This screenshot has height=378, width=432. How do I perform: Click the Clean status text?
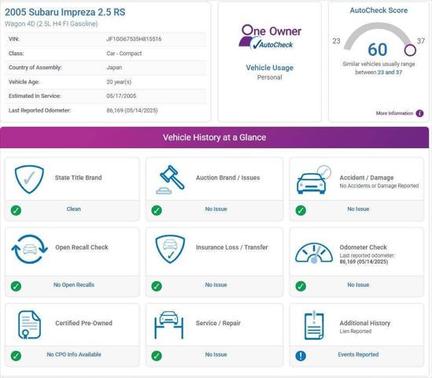(x=74, y=209)
